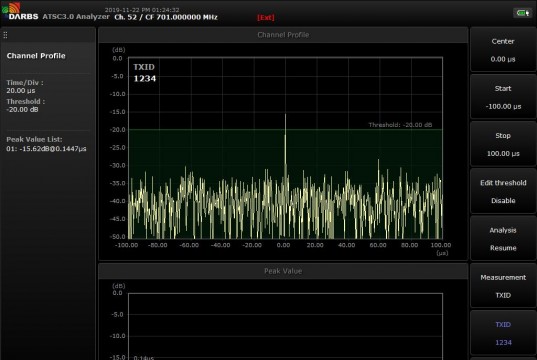Click Time/Div 20.00 µs value
537x360 pixels.
pyautogui.click(x=21, y=91)
